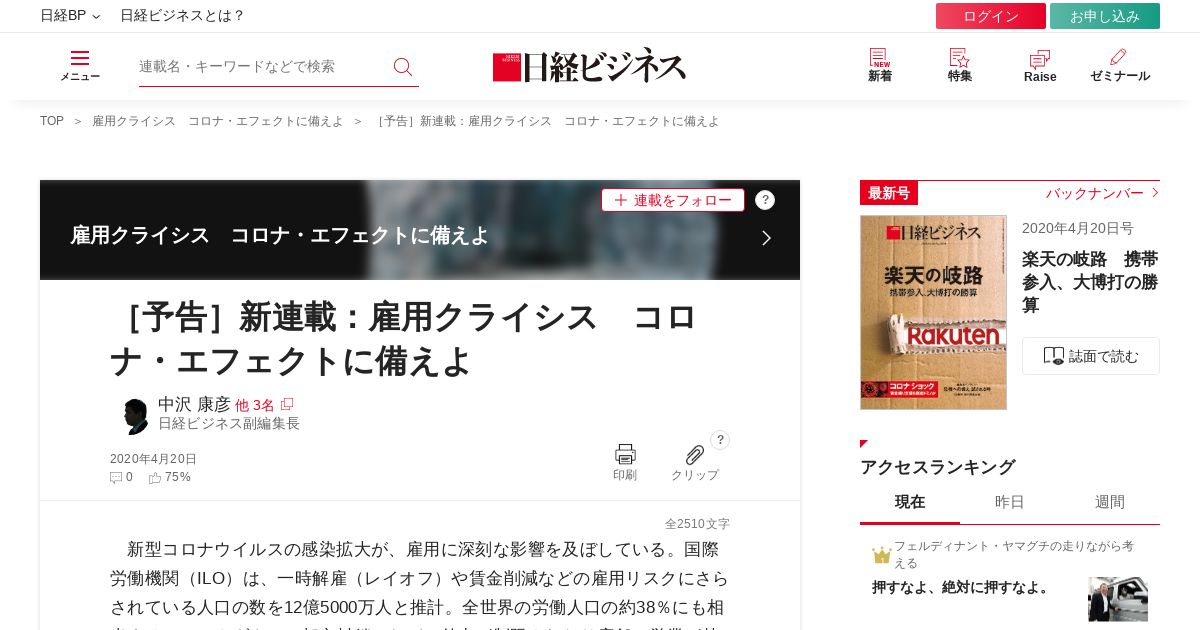Image resolution: width=1200 pixels, height=630 pixels.
Task: Click the thumbs-up 75% icon
Action: click(155, 478)
